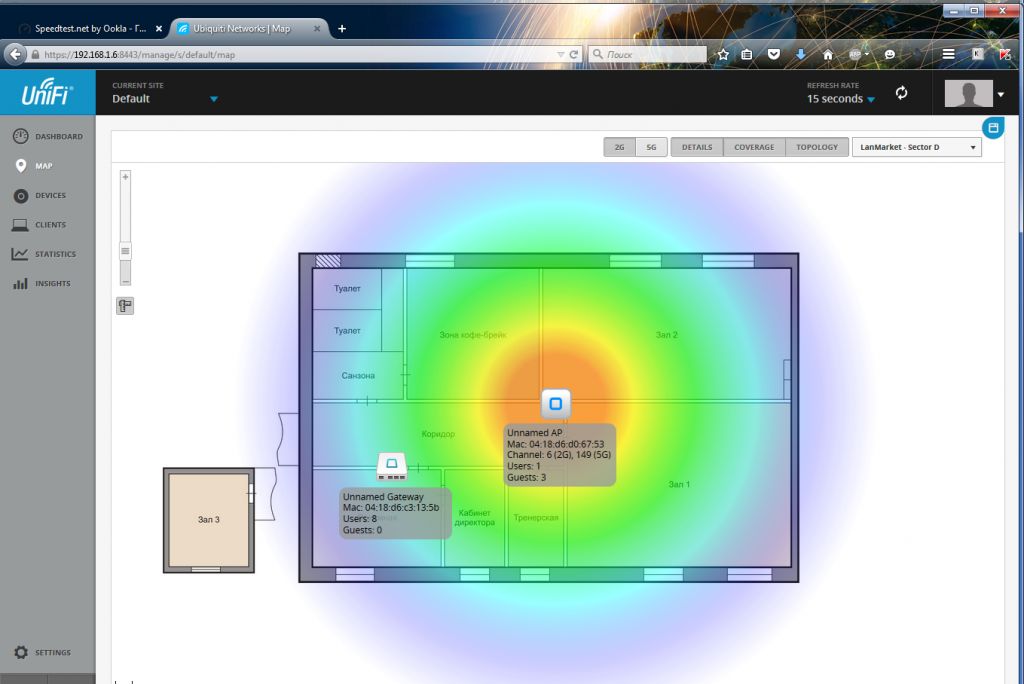Click the map scale tool below zoom slider
This screenshot has height=684, width=1024.
pos(125,306)
